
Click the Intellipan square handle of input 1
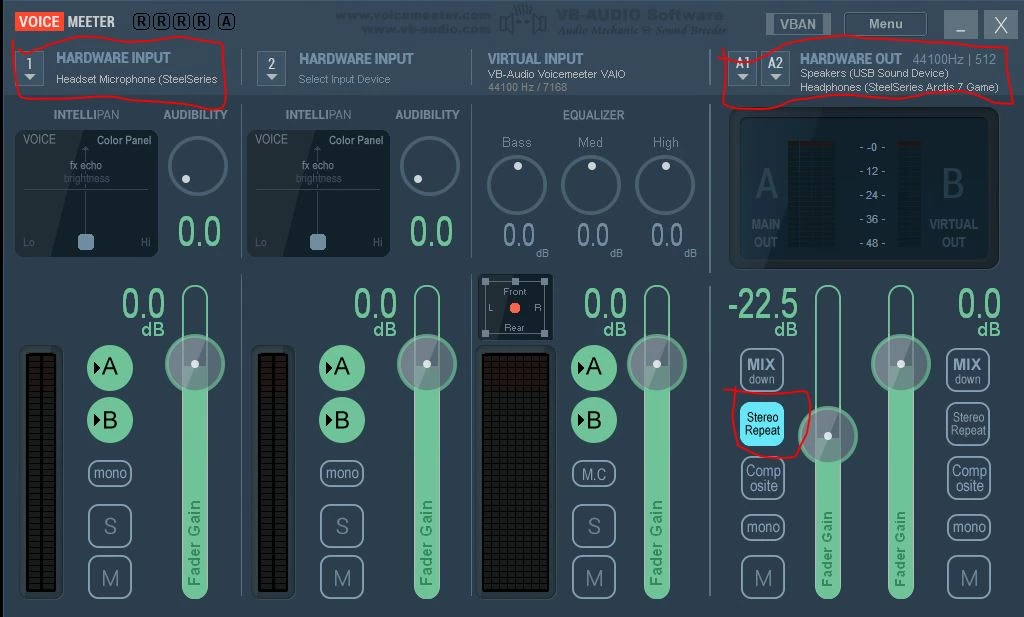pyautogui.click(x=86, y=242)
